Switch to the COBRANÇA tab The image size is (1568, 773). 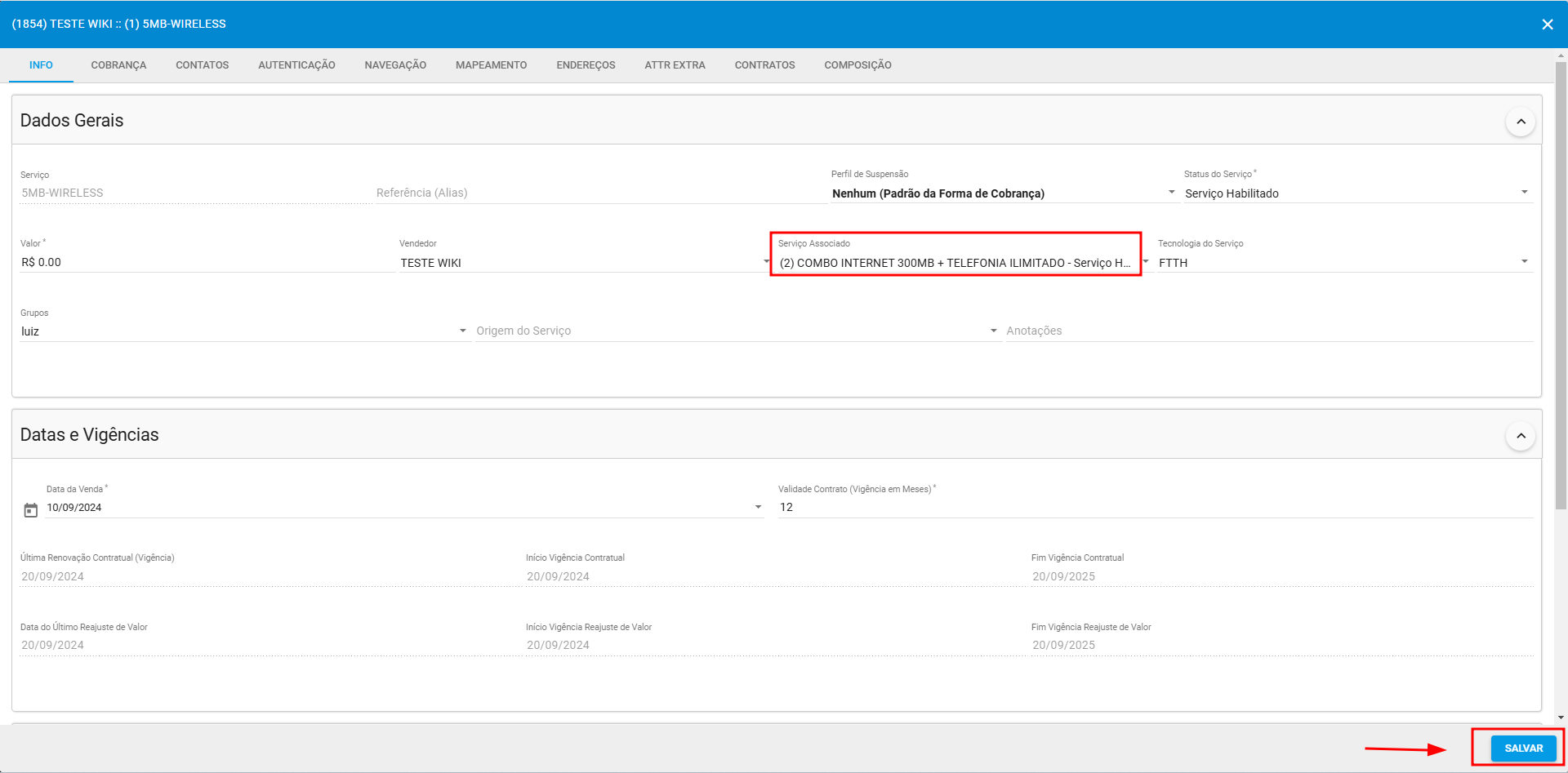click(x=118, y=65)
